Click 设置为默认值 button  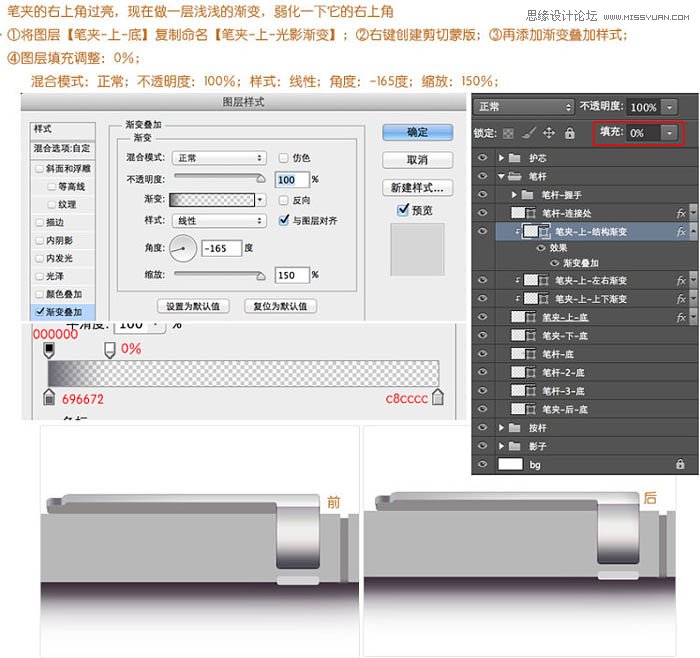click(x=193, y=306)
